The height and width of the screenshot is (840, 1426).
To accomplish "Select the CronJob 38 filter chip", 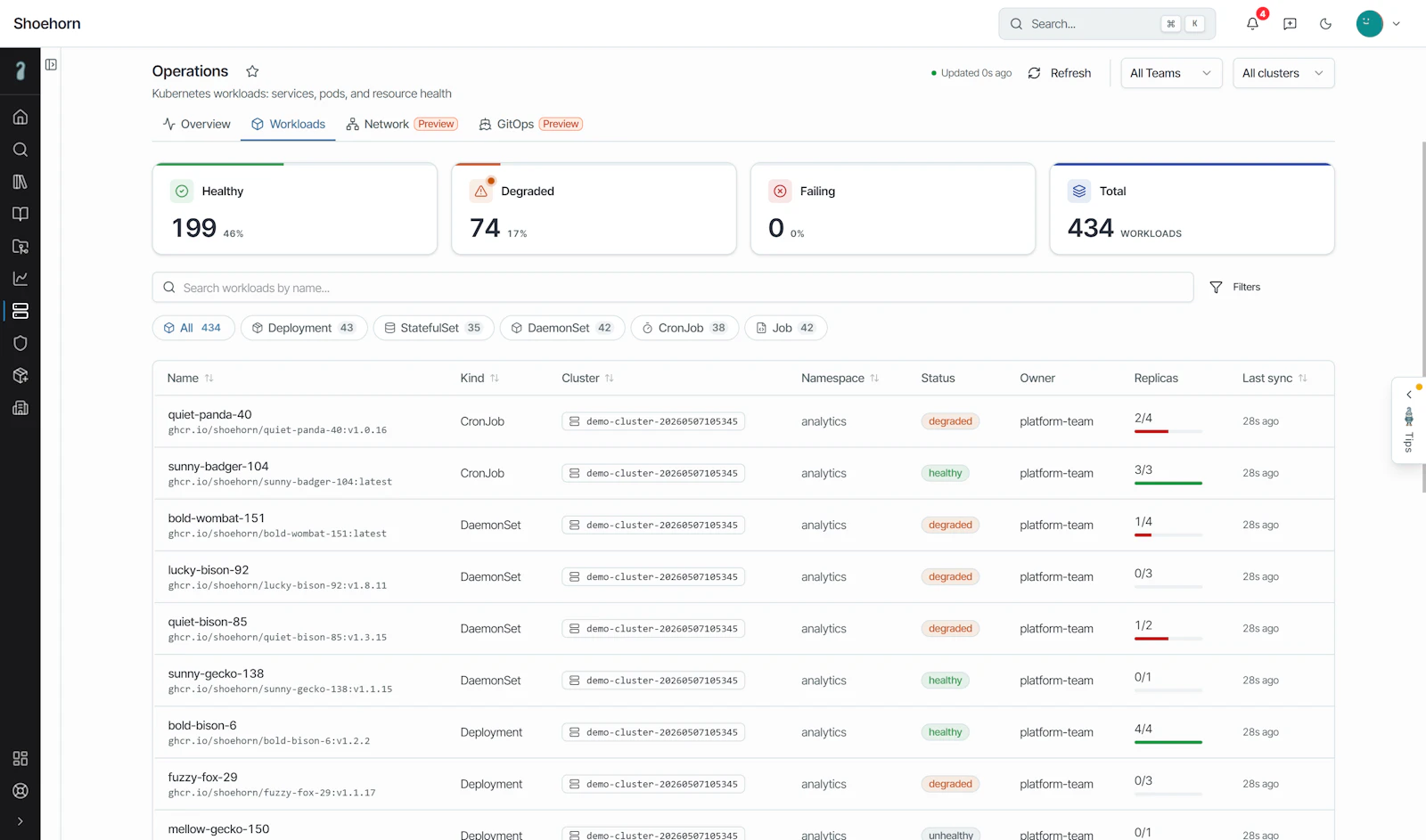I will 684,328.
